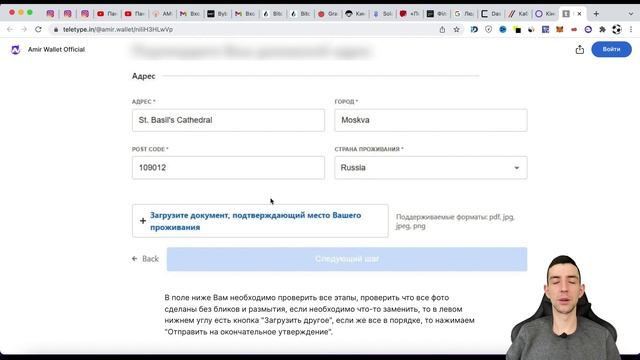Switch to the Das tab
Viewport: 640px width, 360px height.
[491, 13]
